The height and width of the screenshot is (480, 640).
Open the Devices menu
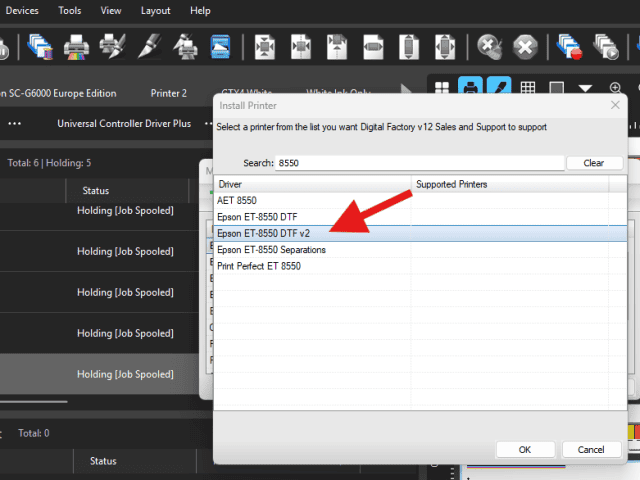coord(23,11)
